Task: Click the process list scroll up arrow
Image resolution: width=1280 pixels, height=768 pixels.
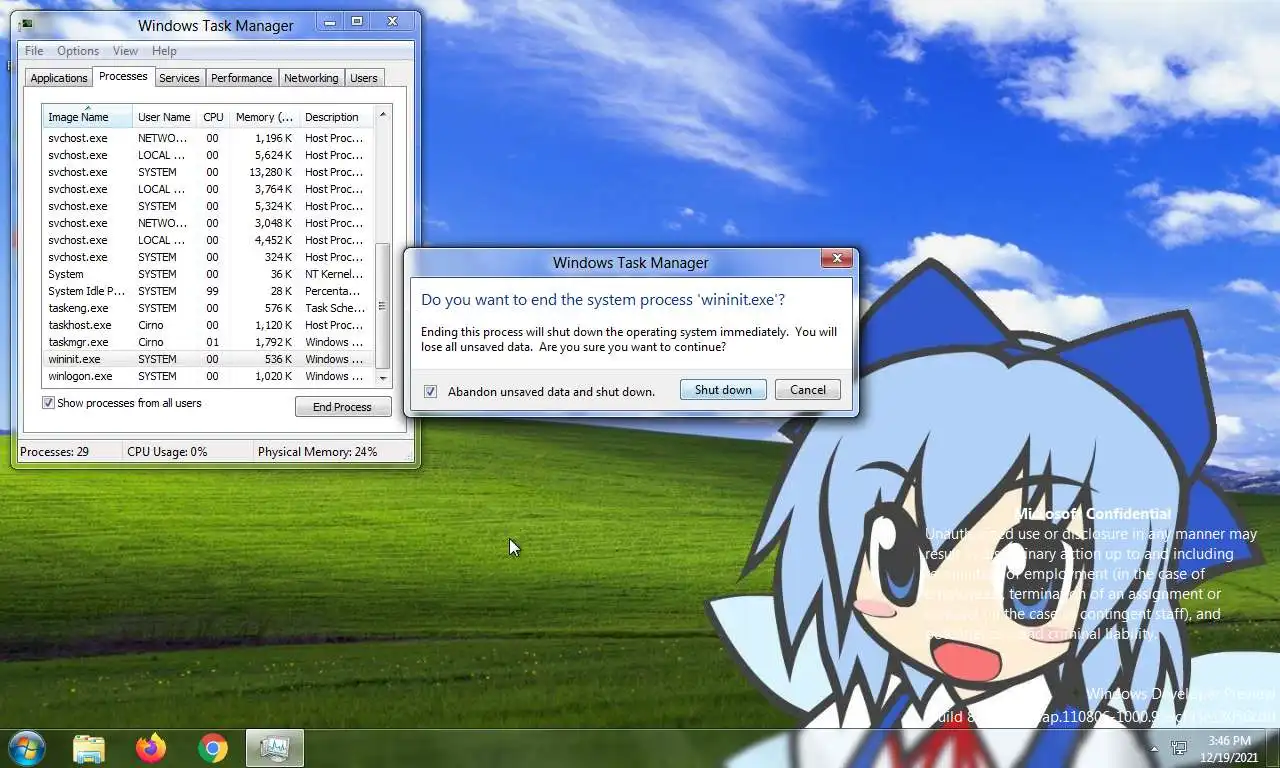Action: click(382, 115)
